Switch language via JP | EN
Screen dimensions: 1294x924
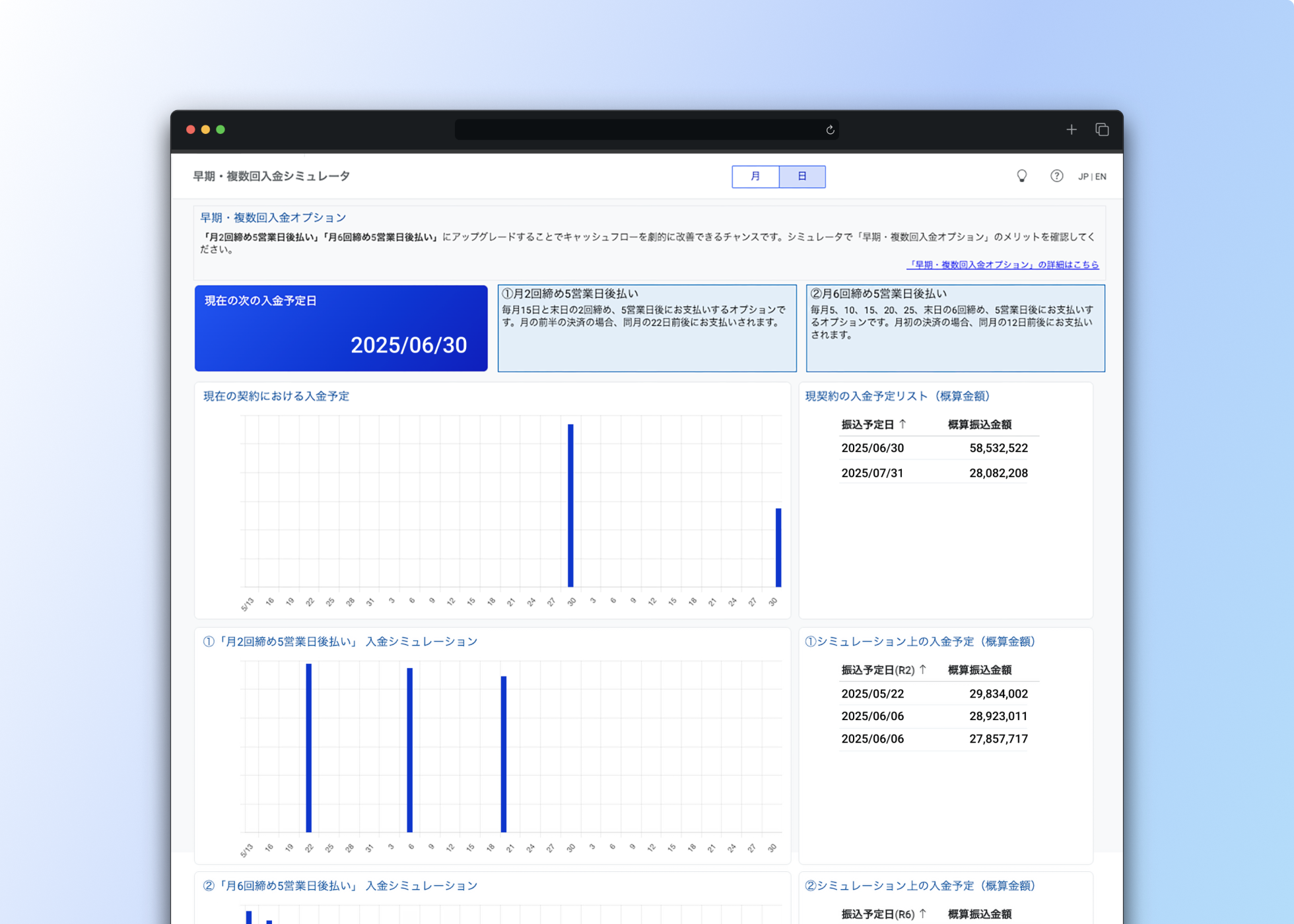point(1092,177)
